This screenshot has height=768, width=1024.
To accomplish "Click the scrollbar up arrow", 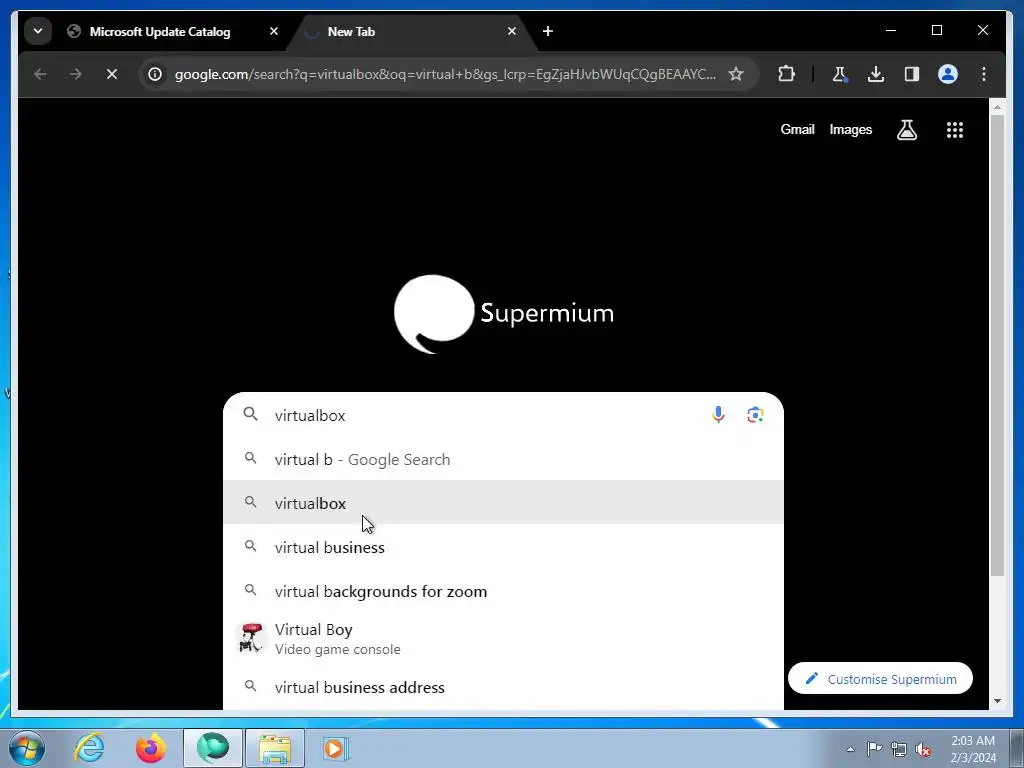I will point(997,107).
